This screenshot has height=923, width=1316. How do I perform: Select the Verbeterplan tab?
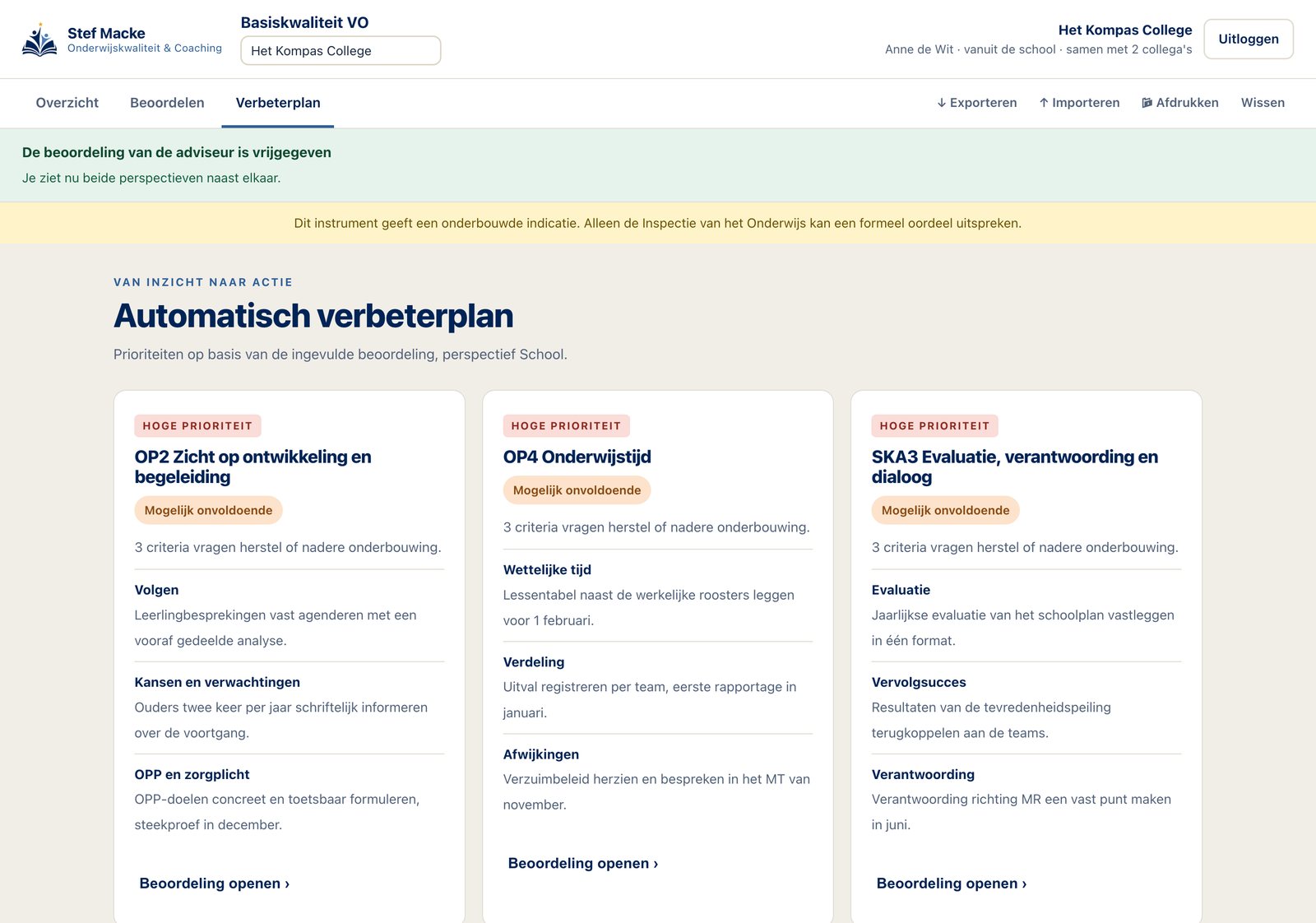tap(278, 103)
